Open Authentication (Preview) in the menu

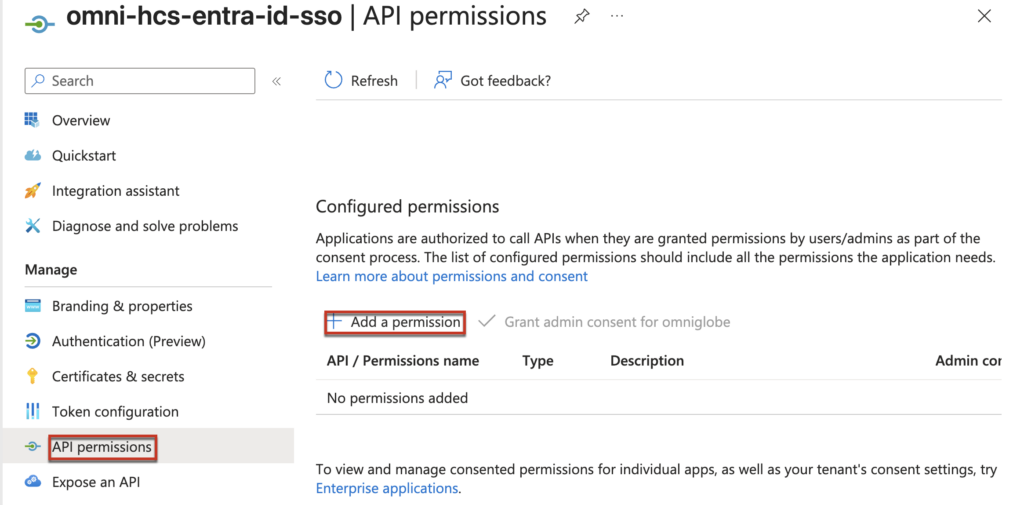pyautogui.click(x=128, y=341)
